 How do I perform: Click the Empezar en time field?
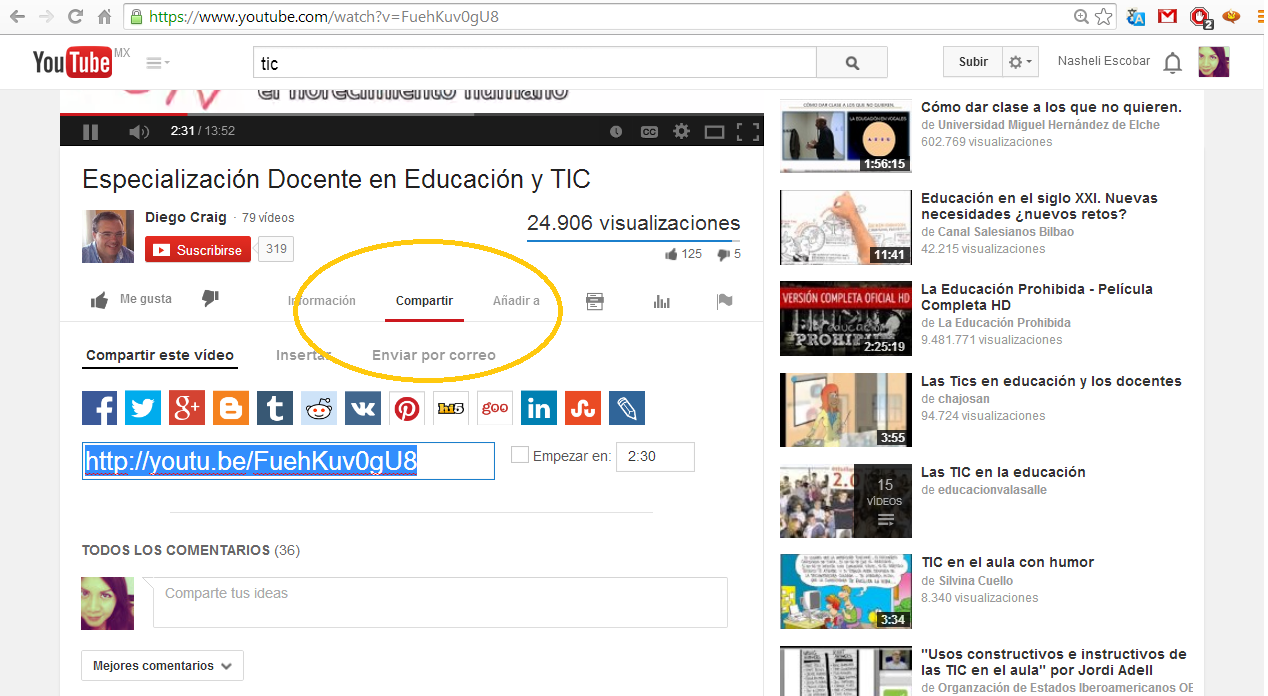click(655, 456)
